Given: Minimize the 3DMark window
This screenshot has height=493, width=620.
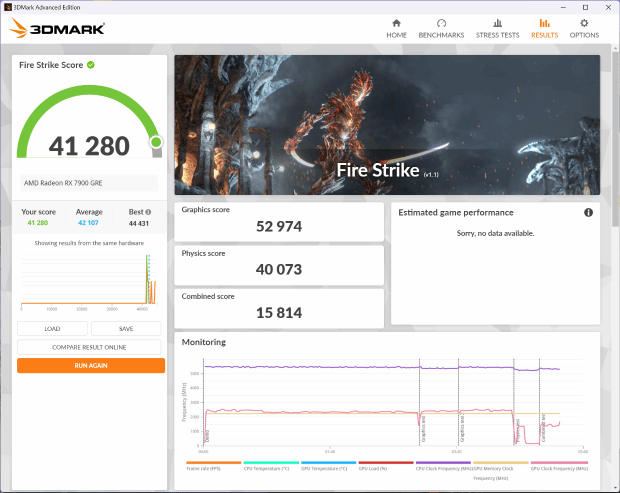Looking at the screenshot, I should pos(563,8).
